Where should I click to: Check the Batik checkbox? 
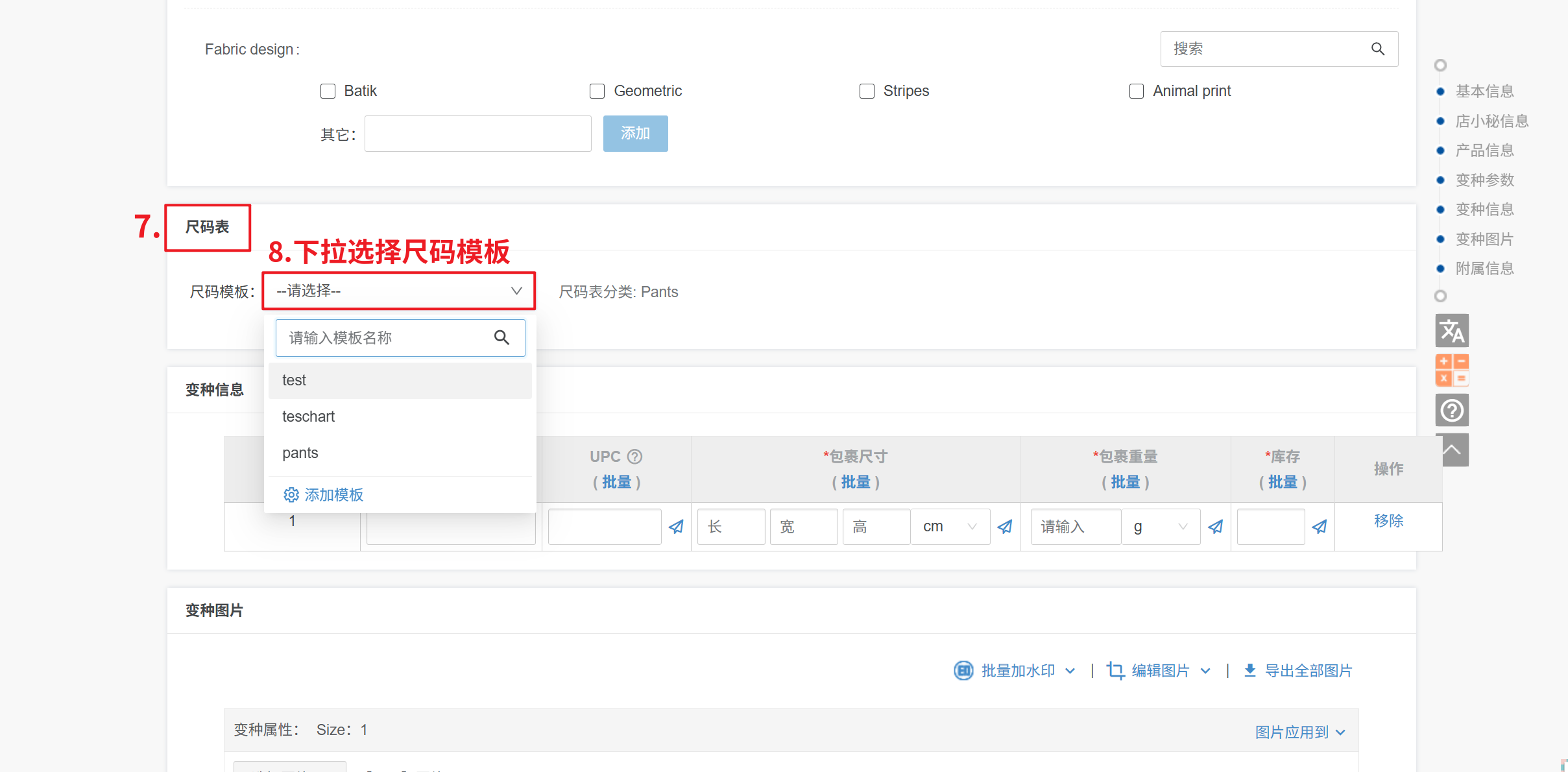(328, 91)
